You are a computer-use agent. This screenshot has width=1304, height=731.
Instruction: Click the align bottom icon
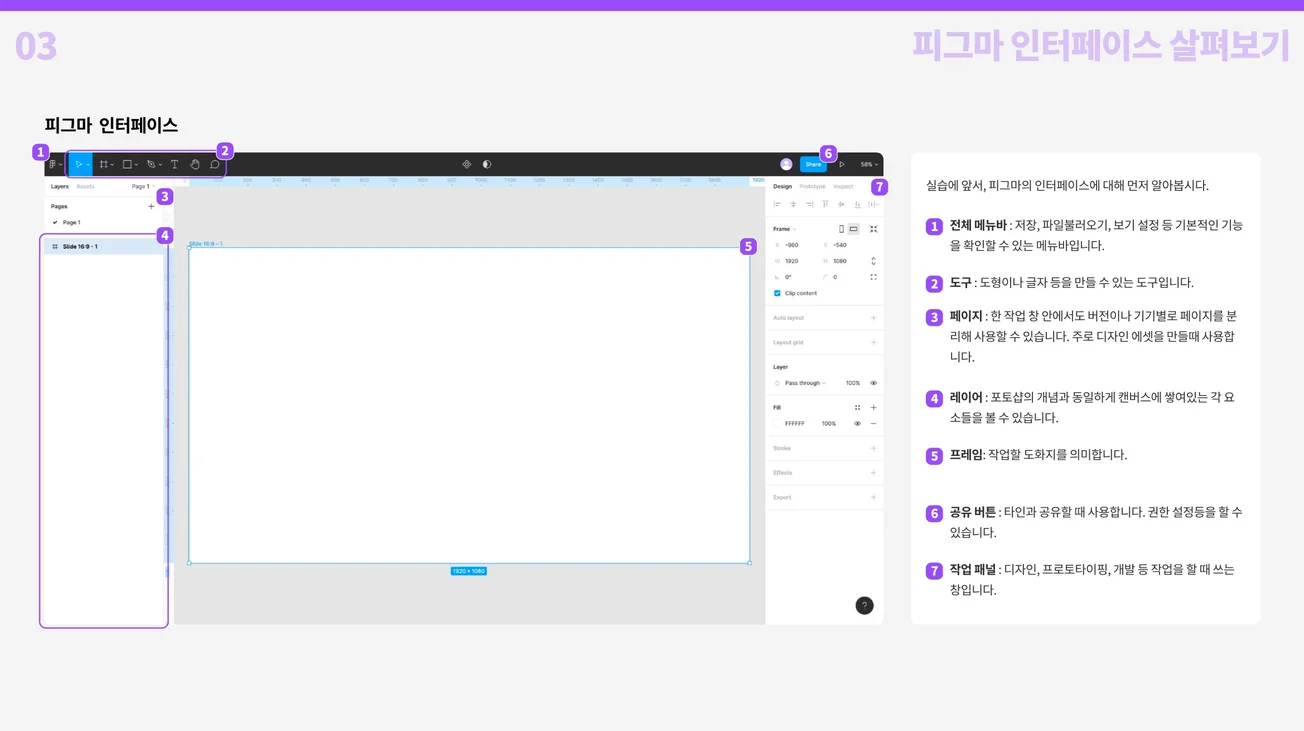(x=857, y=204)
